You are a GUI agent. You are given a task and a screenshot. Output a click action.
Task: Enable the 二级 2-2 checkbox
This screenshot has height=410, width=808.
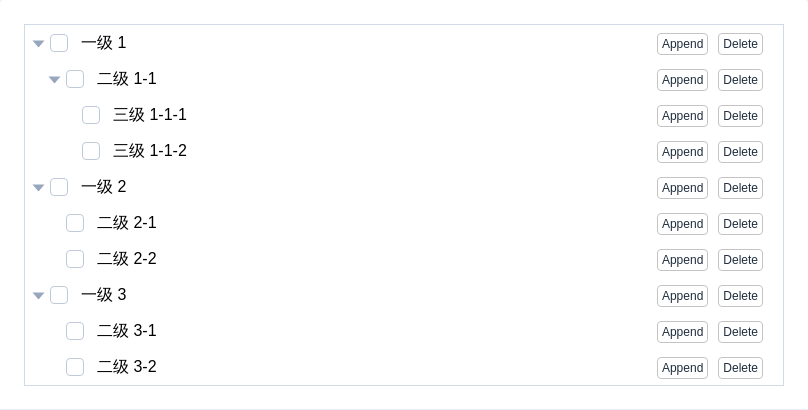coord(75,259)
